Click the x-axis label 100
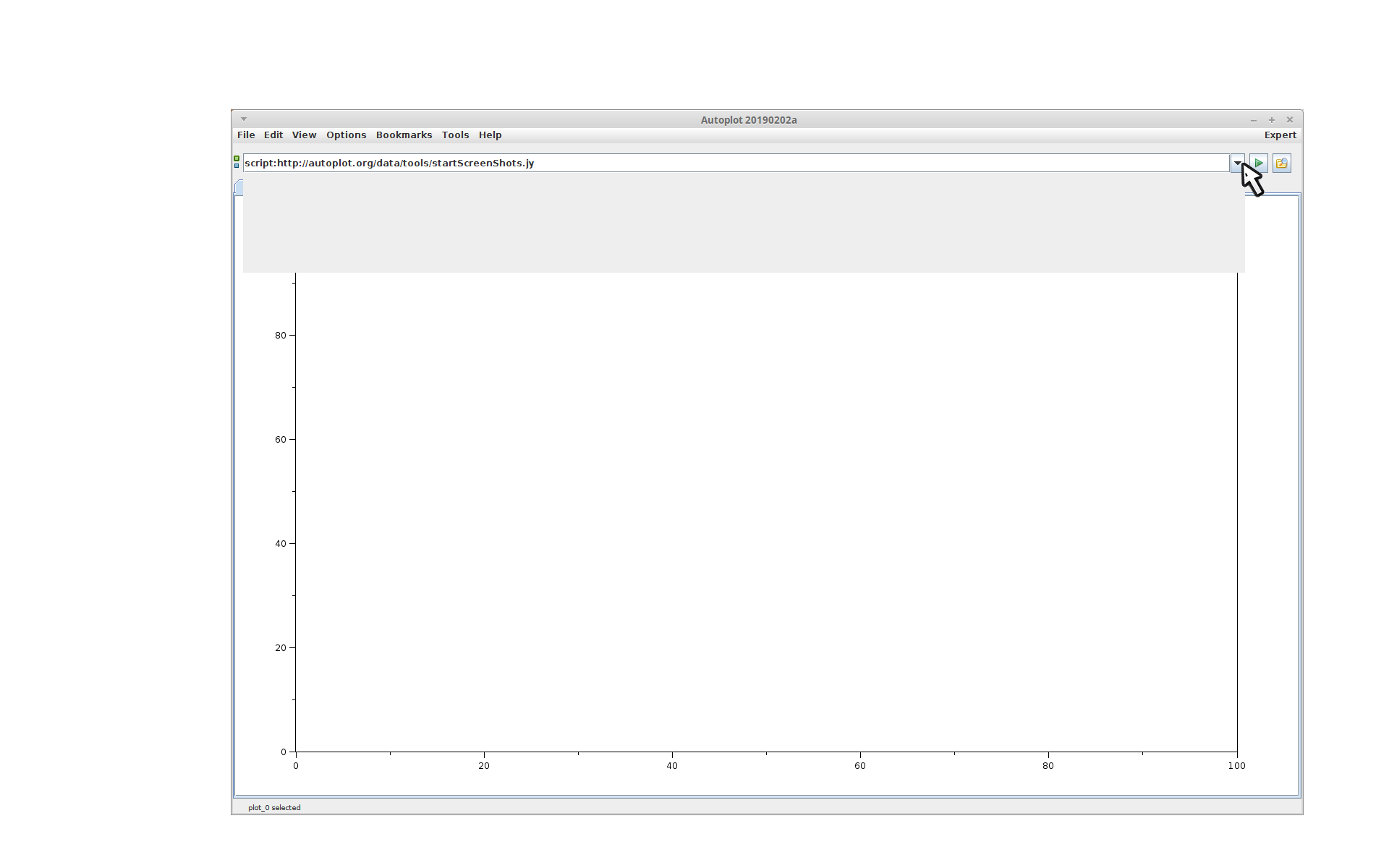1389x868 pixels. pyautogui.click(x=1236, y=766)
